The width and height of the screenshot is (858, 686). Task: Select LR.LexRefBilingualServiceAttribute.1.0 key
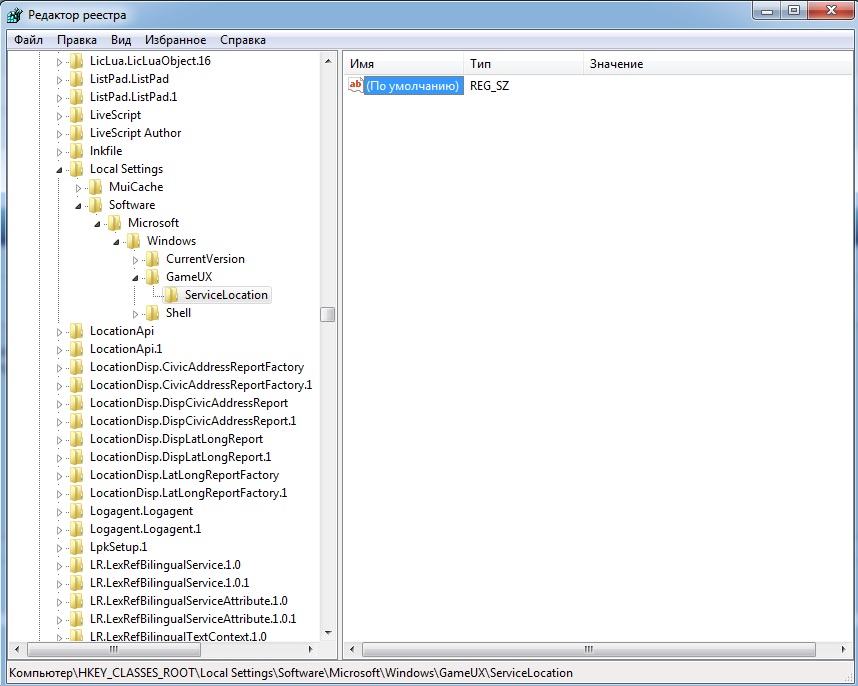click(189, 601)
